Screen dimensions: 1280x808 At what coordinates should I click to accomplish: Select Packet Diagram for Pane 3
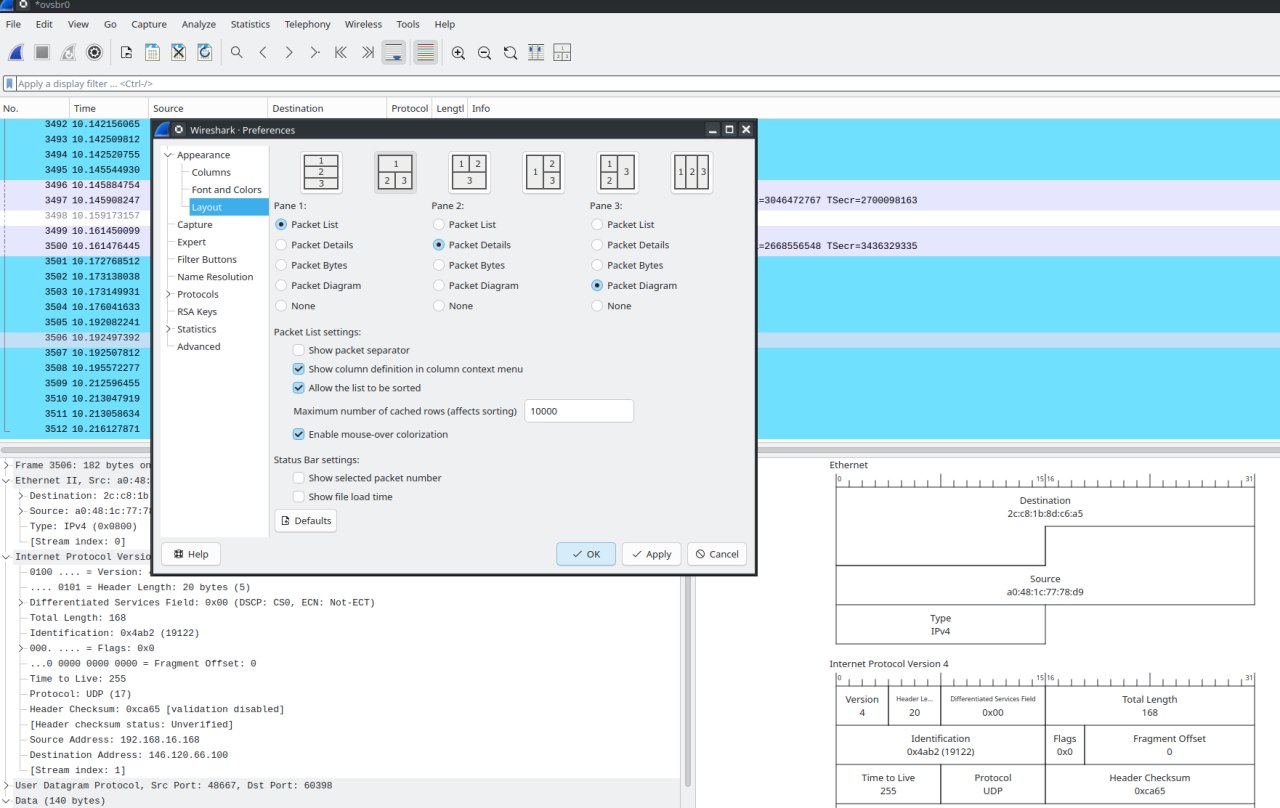[597, 286]
